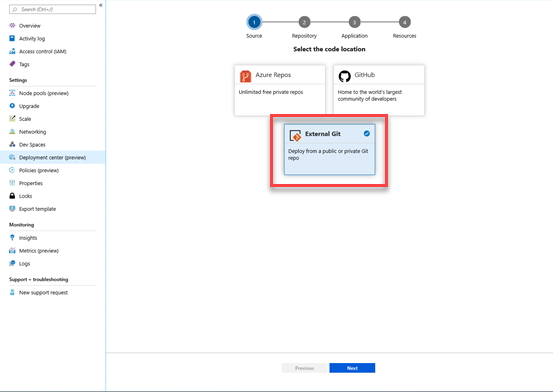Click the External Git logo icon
Image resolution: width=553 pixels, height=392 pixels.
click(x=295, y=135)
